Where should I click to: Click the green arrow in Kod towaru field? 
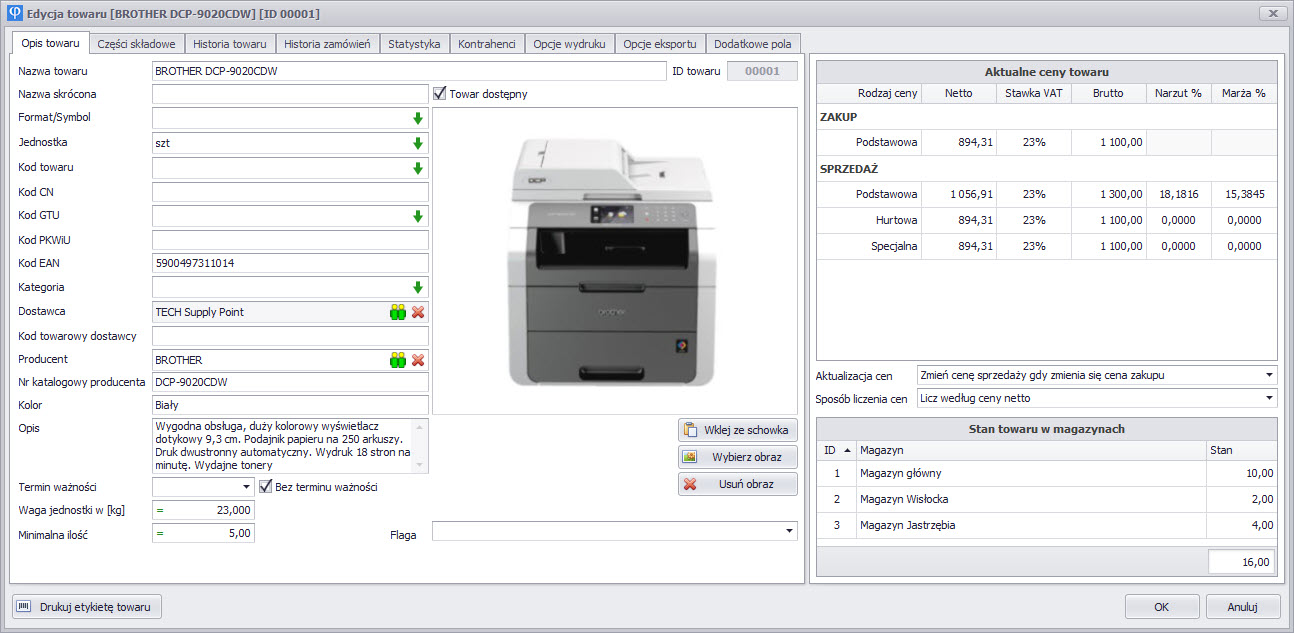(418, 168)
